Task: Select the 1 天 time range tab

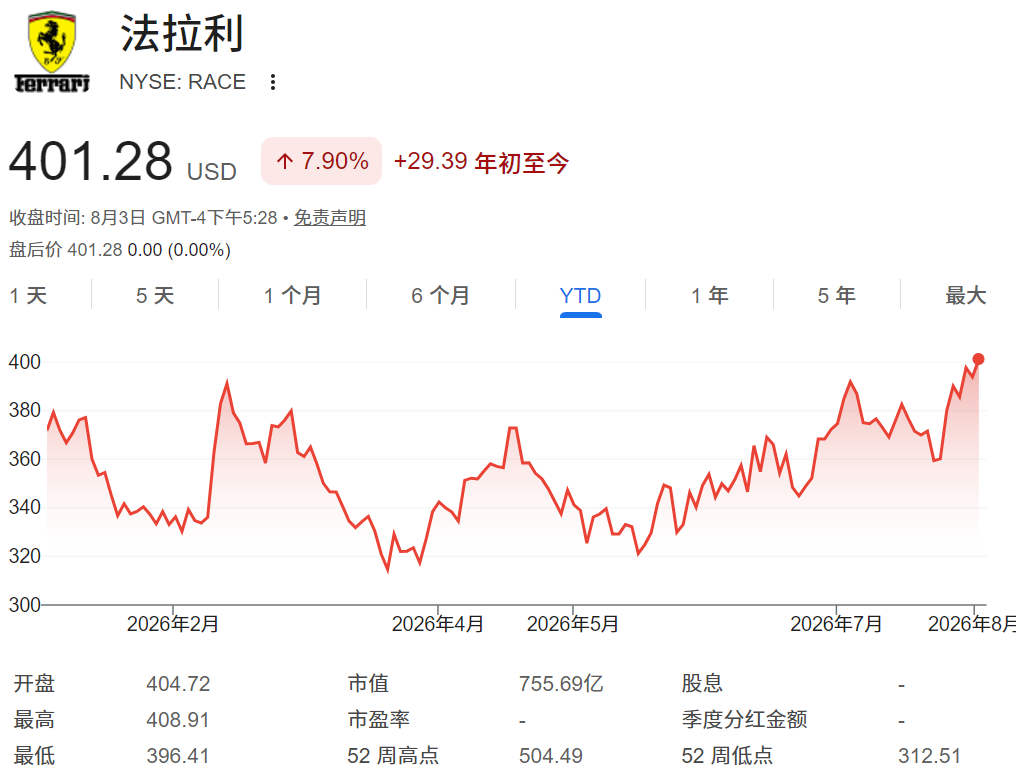Action: [29, 295]
